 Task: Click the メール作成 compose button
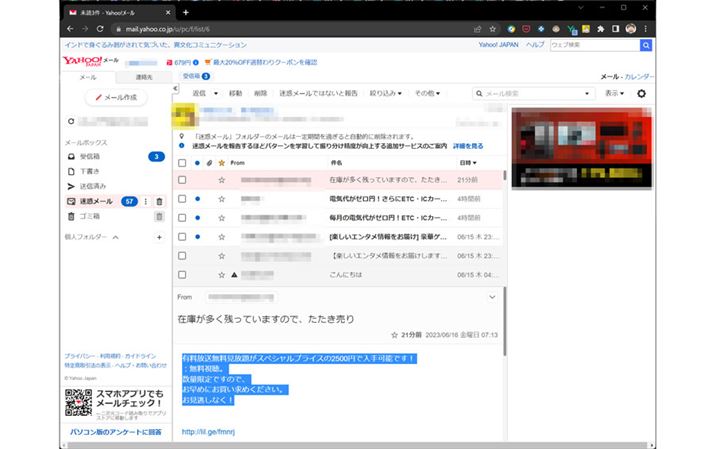[x=116, y=97]
